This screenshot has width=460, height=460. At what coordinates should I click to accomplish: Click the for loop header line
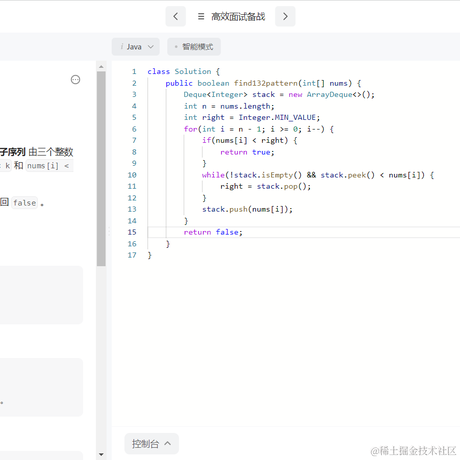(x=259, y=129)
